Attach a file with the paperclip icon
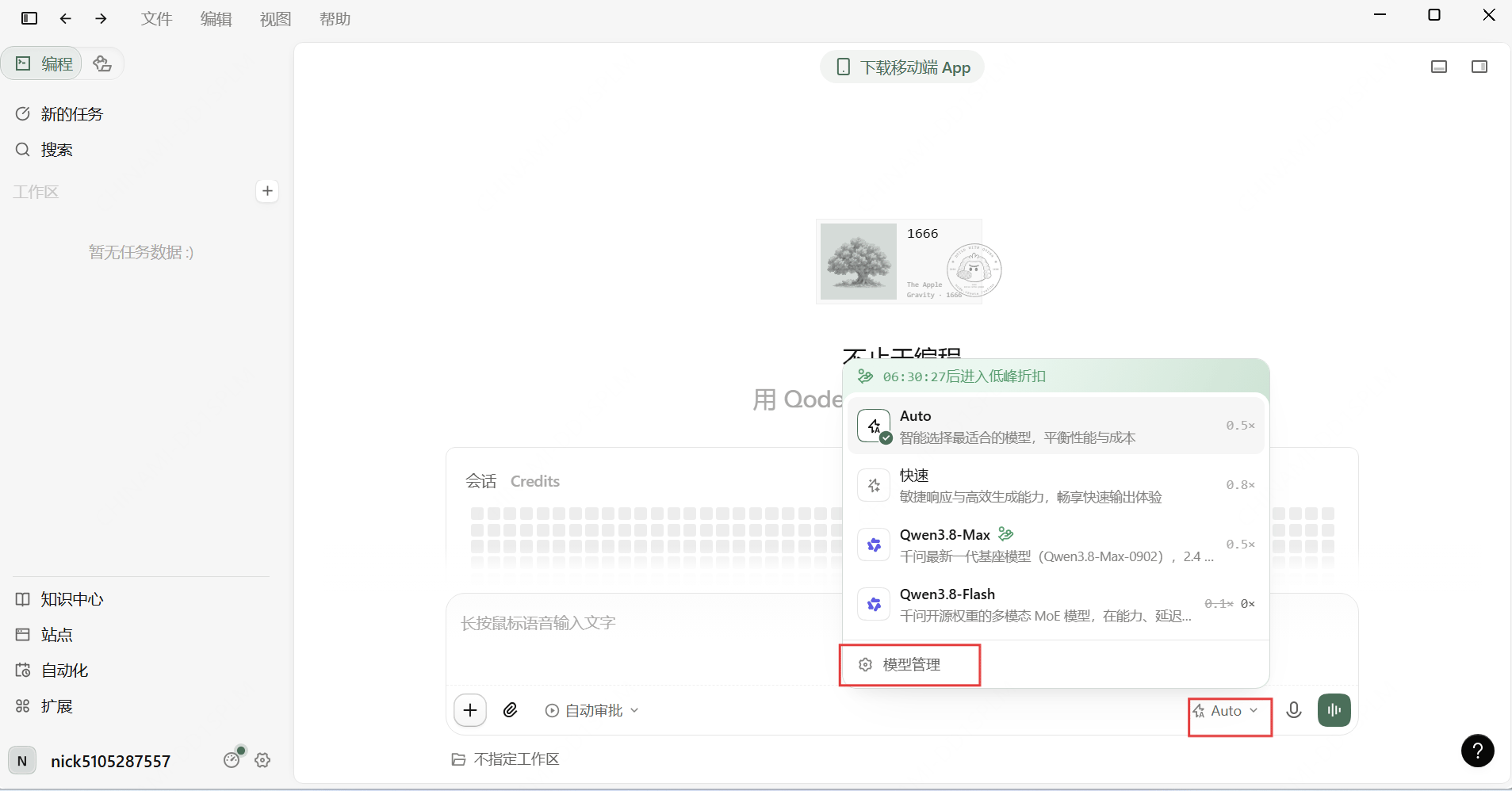 (x=511, y=710)
